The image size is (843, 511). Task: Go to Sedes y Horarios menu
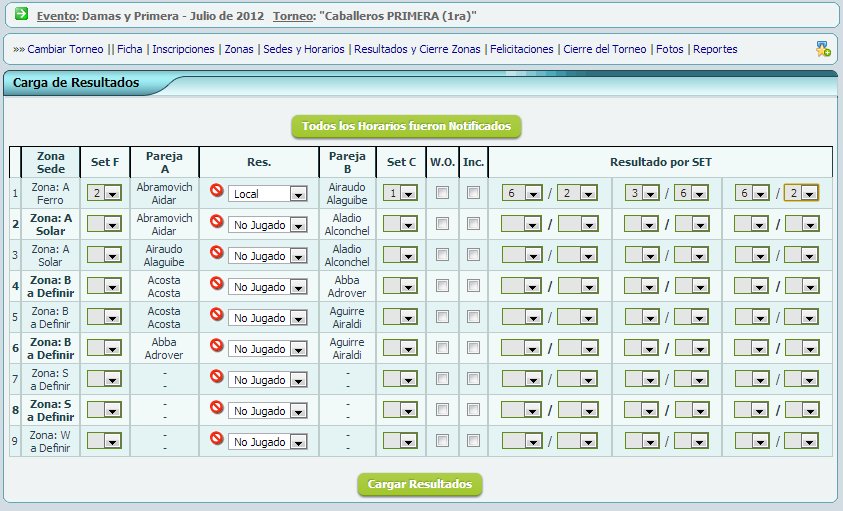tap(303, 49)
